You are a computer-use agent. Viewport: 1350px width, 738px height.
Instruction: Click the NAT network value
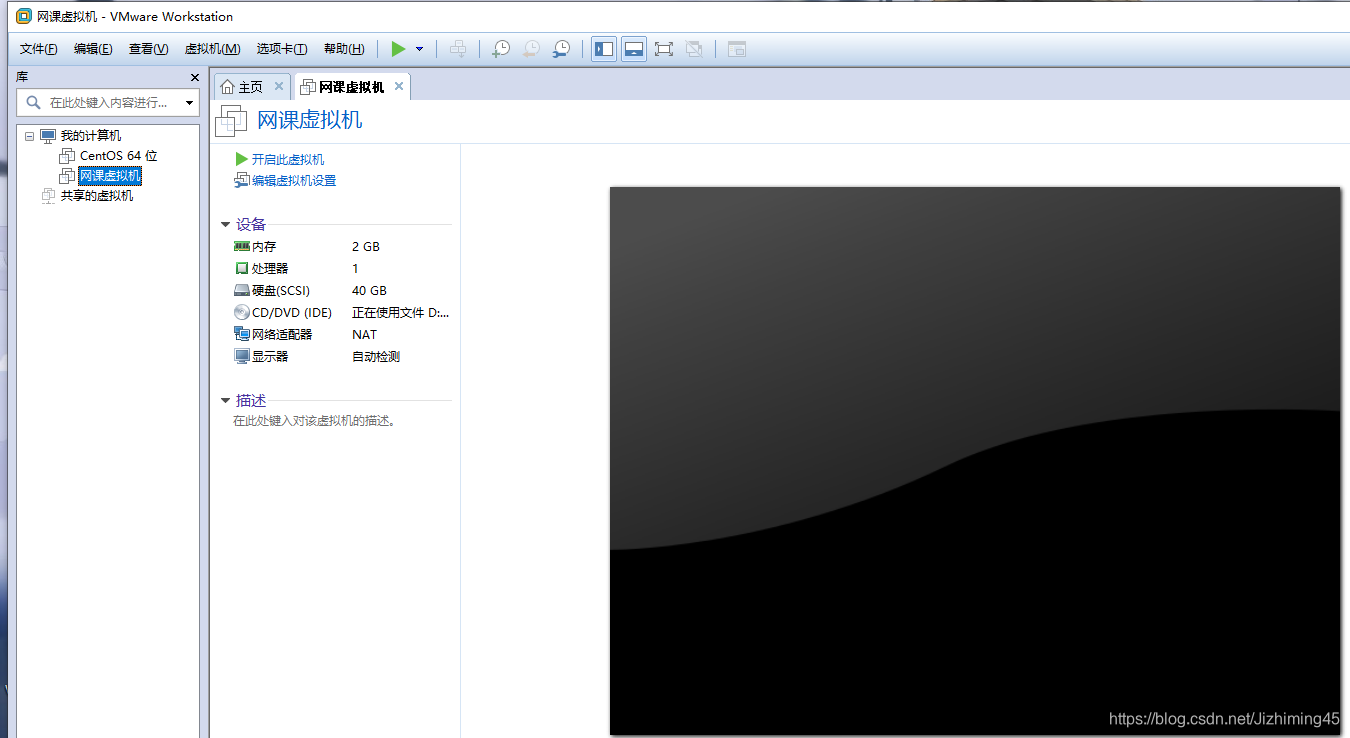(x=364, y=335)
